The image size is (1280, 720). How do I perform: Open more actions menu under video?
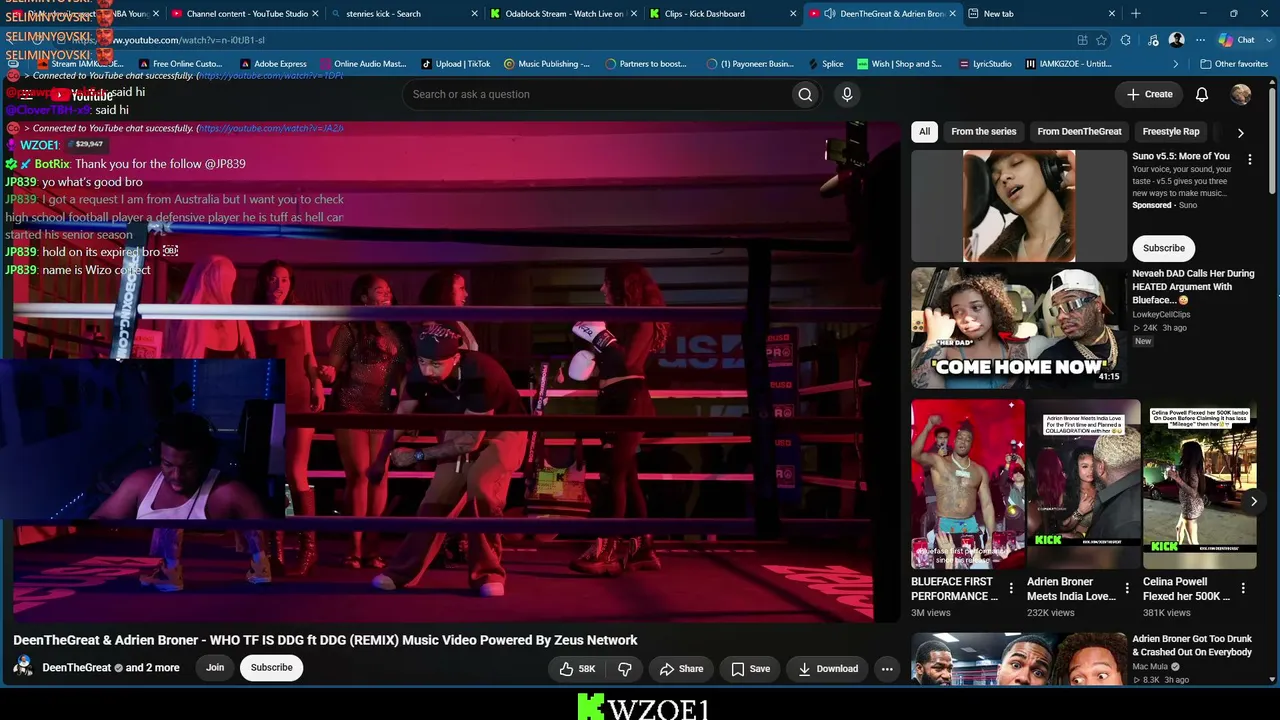pyautogui.click(x=887, y=668)
